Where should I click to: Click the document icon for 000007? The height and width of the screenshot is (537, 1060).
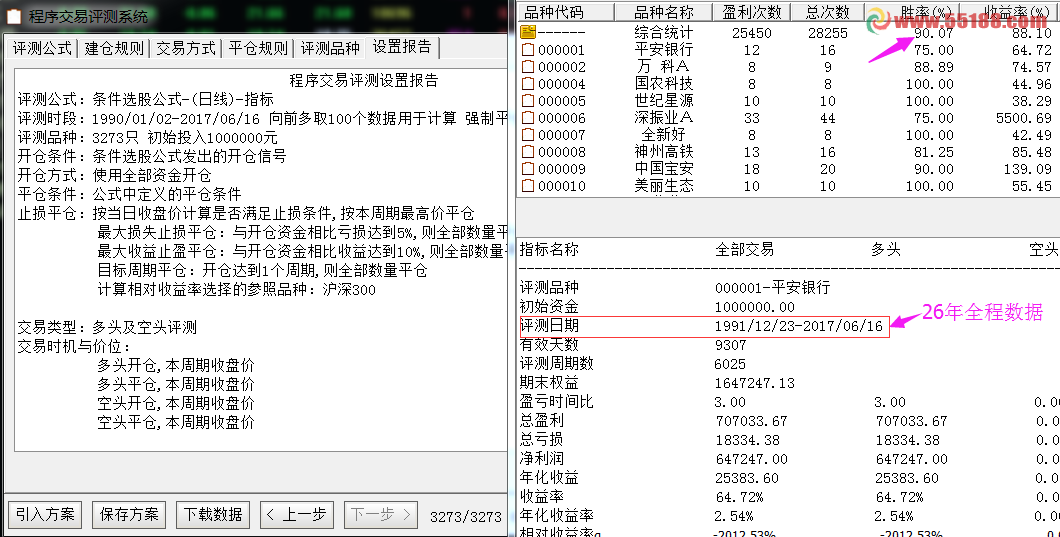coord(528,135)
